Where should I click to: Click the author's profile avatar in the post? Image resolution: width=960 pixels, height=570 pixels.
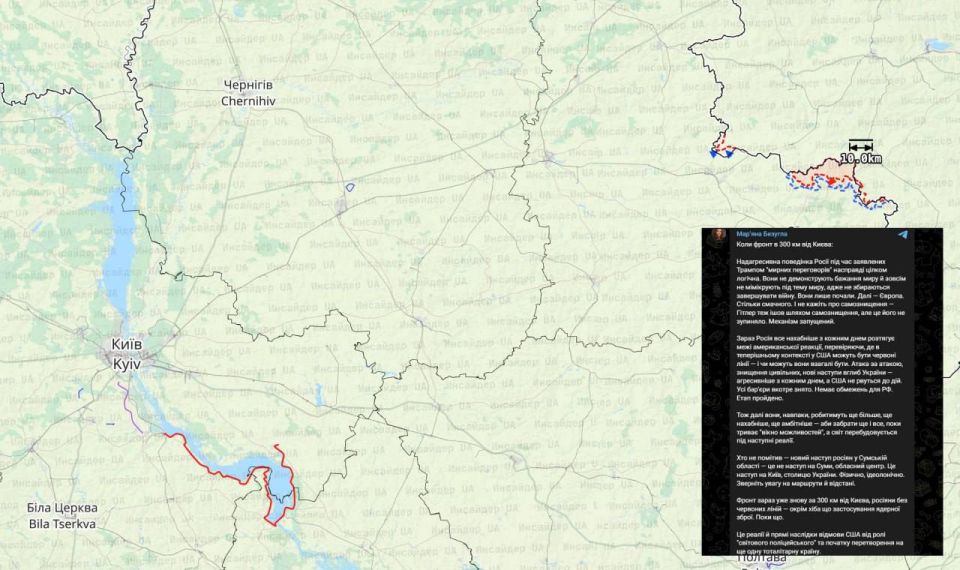coord(719,234)
